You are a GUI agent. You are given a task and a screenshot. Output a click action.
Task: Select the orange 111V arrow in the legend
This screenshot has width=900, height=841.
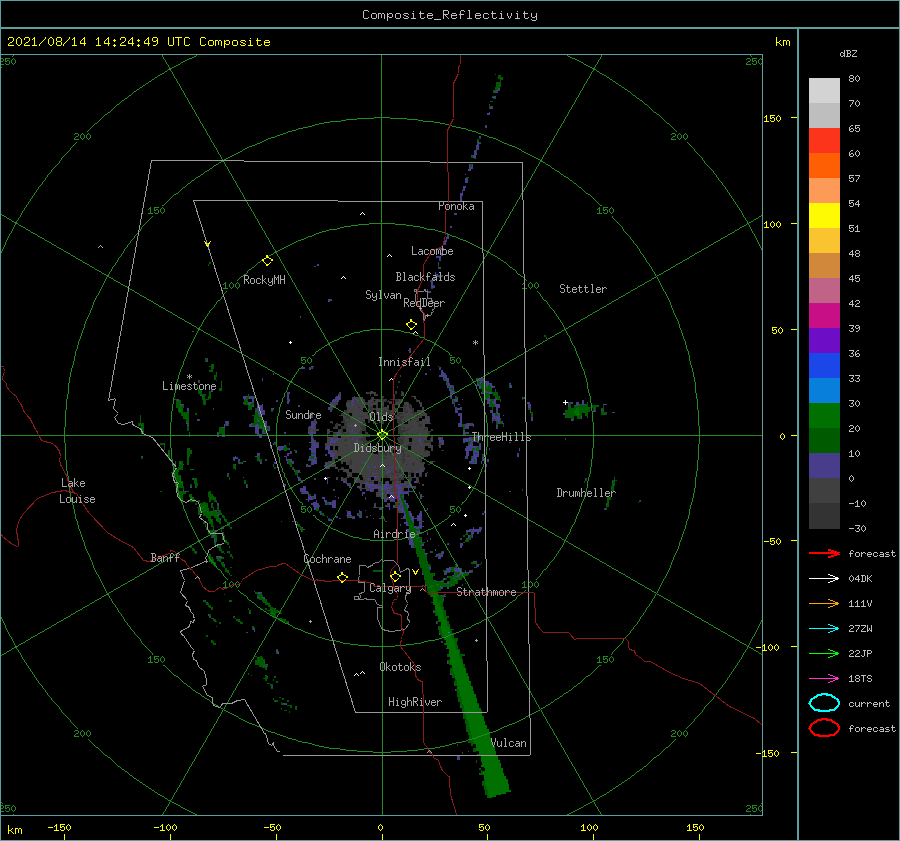(824, 603)
